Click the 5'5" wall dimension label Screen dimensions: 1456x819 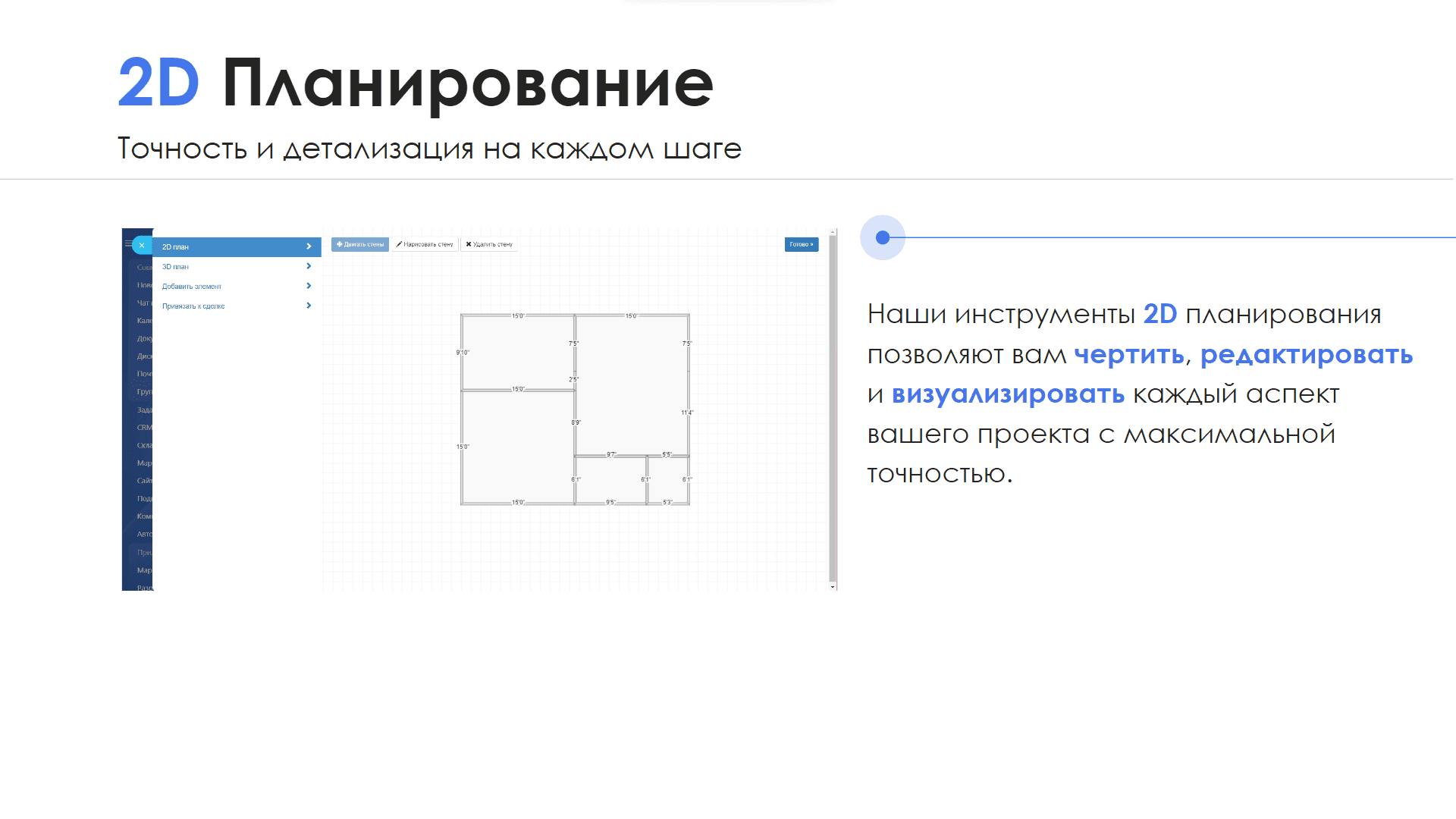[x=667, y=455]
